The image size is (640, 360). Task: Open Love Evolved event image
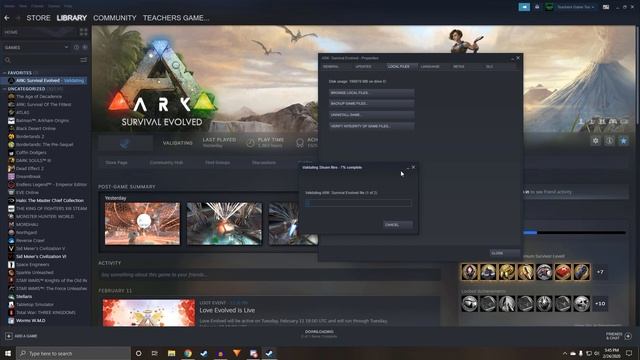tap(149, 313)
